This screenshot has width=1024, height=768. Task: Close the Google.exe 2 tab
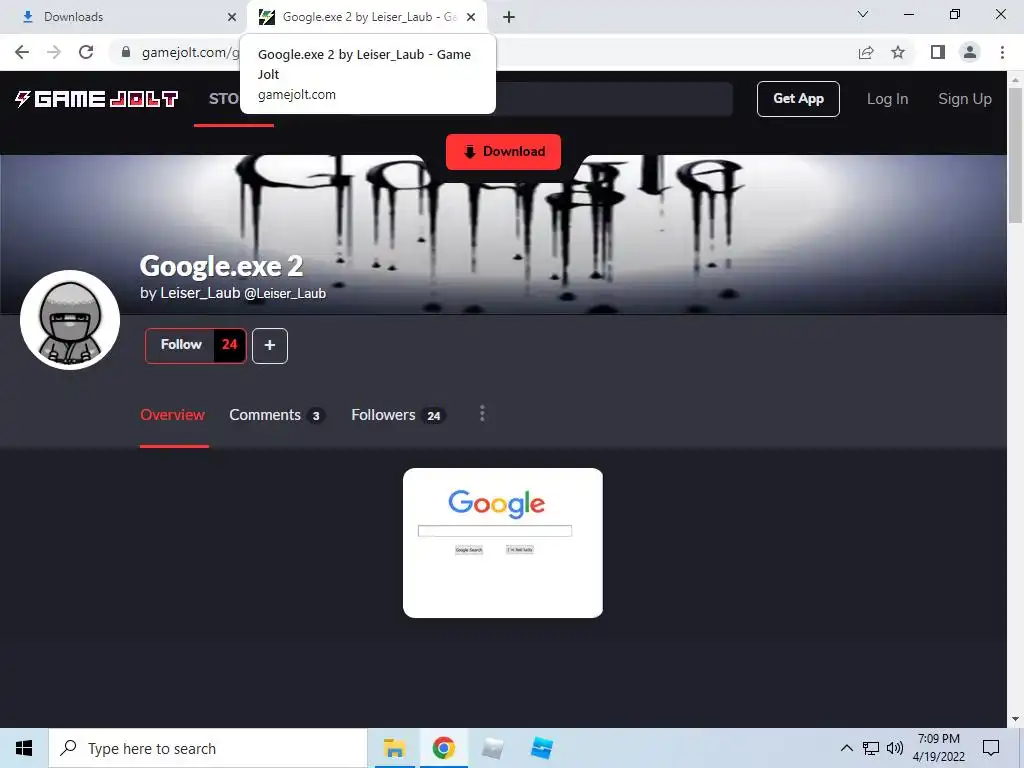coord(471,17)
